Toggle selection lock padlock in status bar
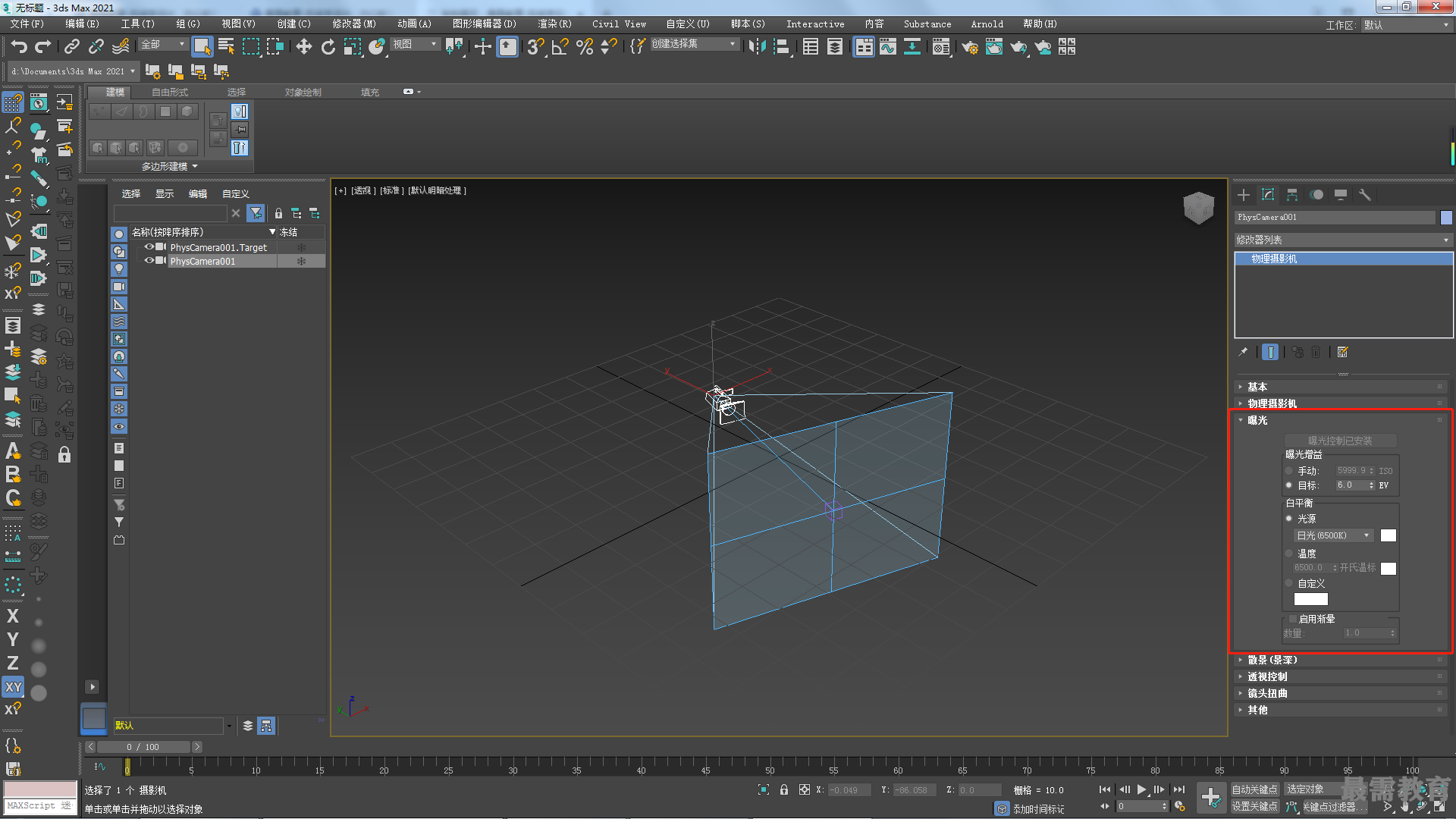Screen dimensions: 1456x819 tap(784, 789)
